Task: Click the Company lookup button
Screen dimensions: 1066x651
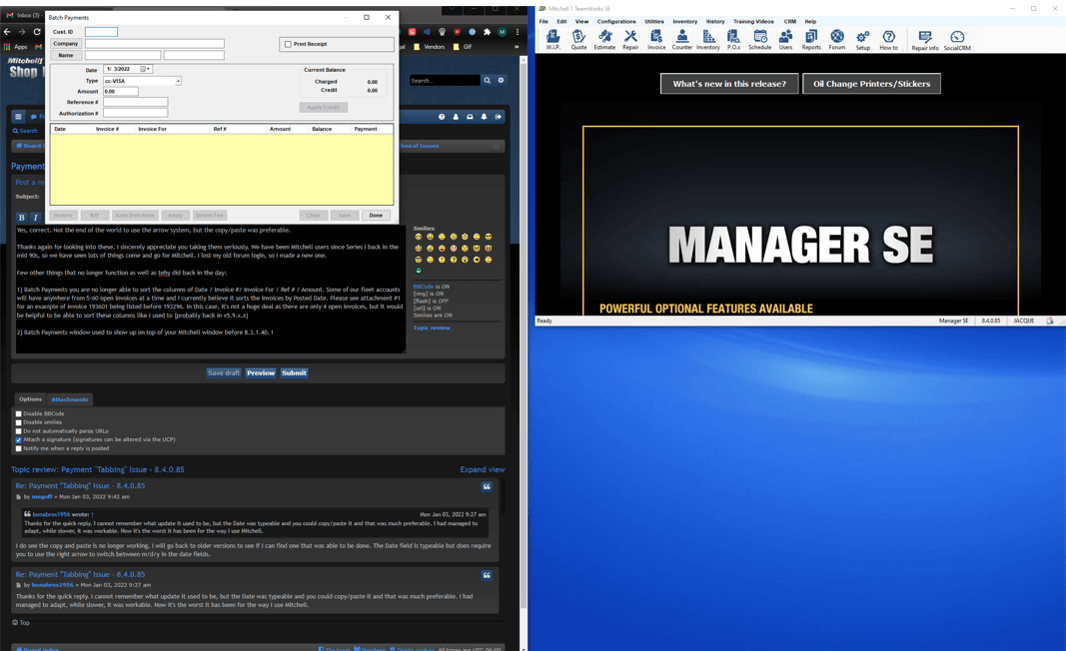Action: point(65,43)
